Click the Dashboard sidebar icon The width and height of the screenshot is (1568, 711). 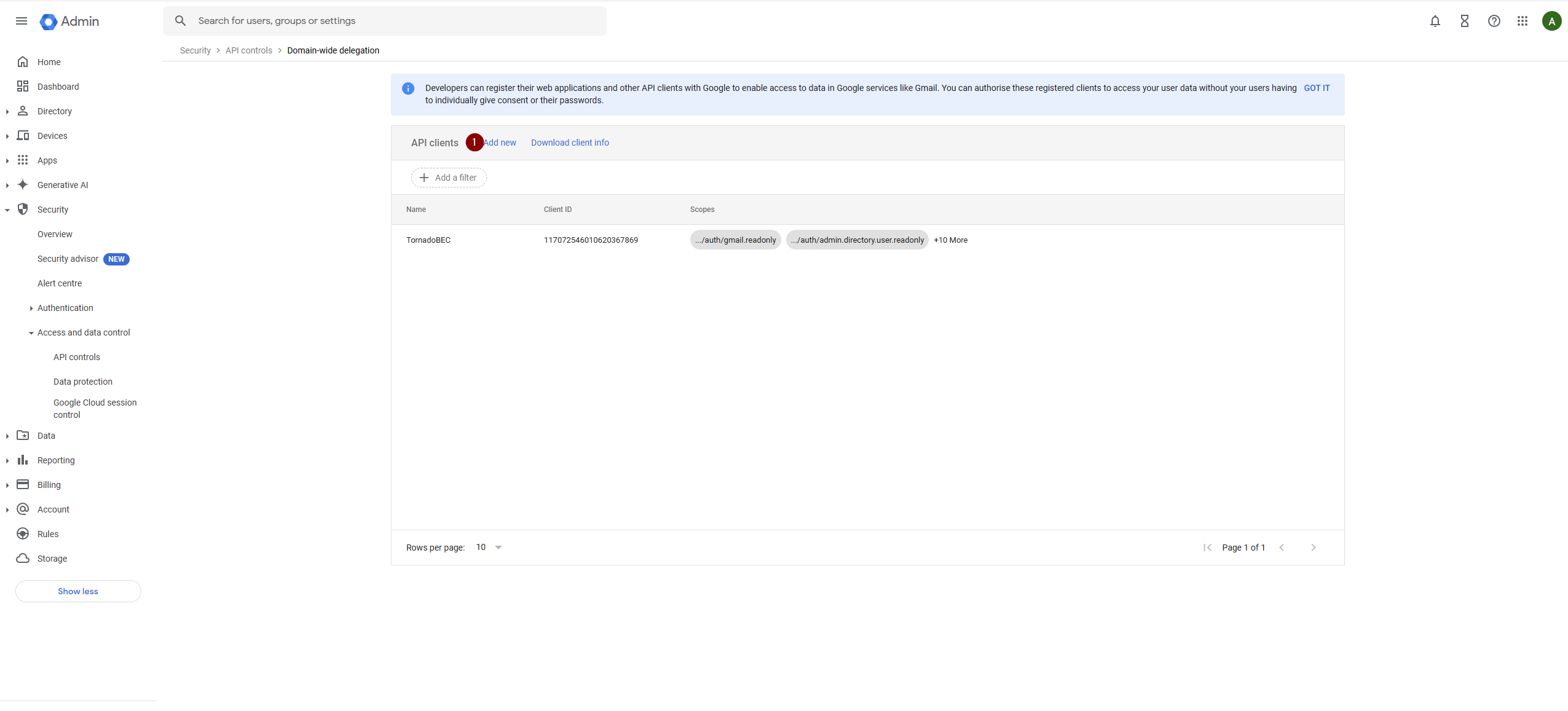click(x=23, y=87)
